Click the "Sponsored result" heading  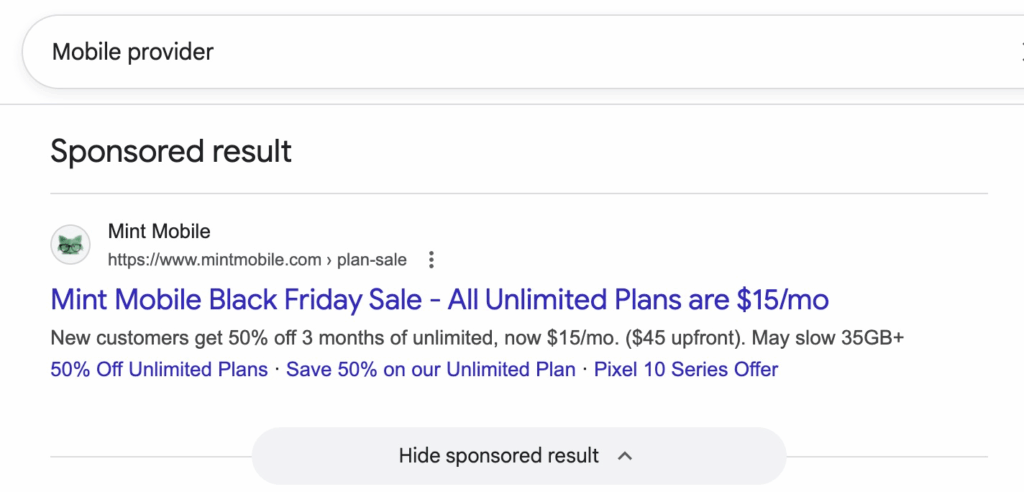[x=171, y=151]
